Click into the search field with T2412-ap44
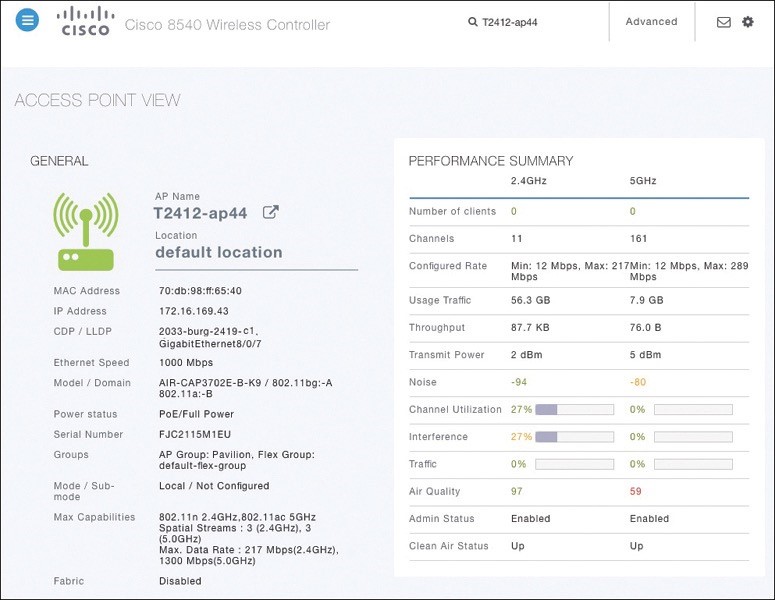Viewport: 775px width, 600px height. coord(510,22)
